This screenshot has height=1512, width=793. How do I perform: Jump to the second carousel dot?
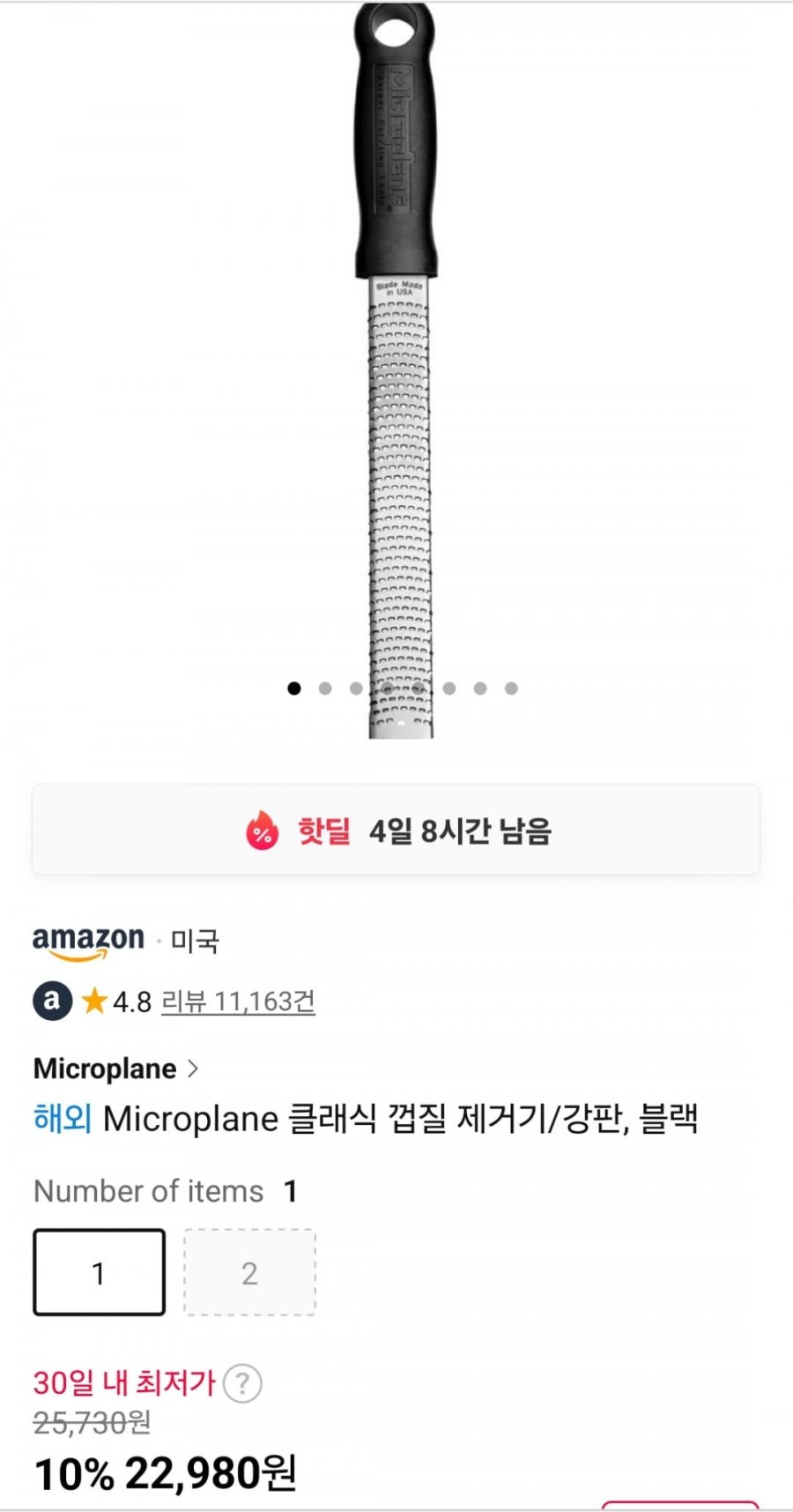(x=325, y=689)
